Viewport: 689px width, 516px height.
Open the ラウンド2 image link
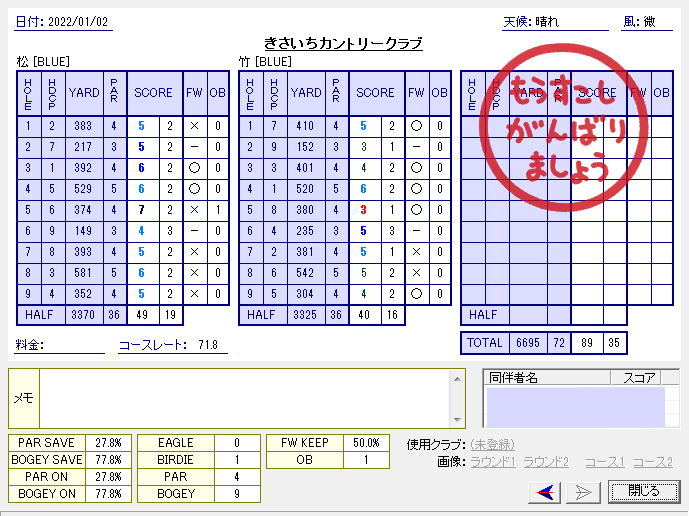point(546,462)
